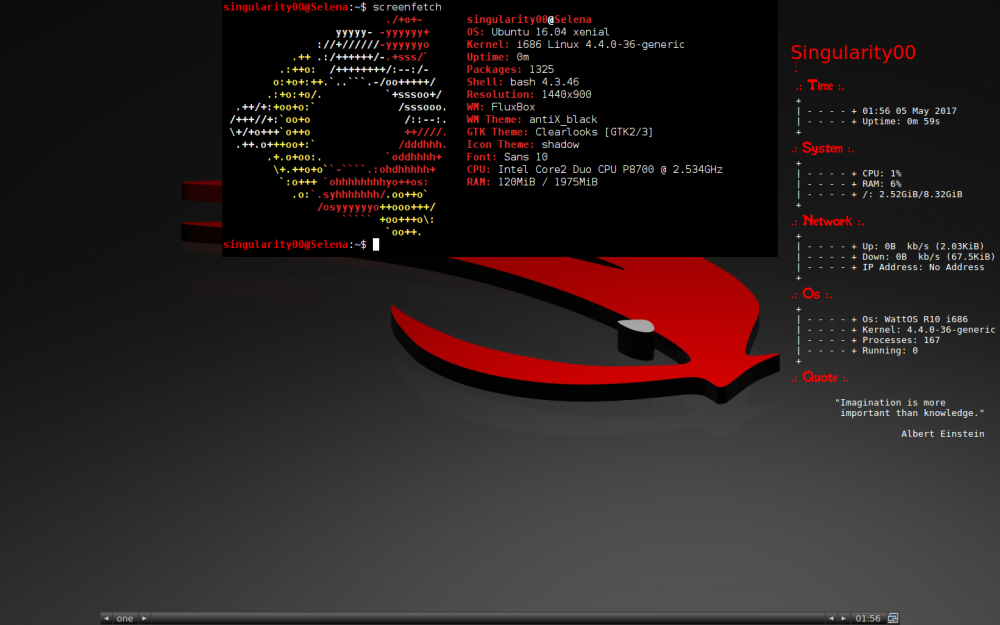The width and height of the screenshot is (1000, 625).
Task: Click the next workspace arrow beside "one"
Action: [144, 618]
